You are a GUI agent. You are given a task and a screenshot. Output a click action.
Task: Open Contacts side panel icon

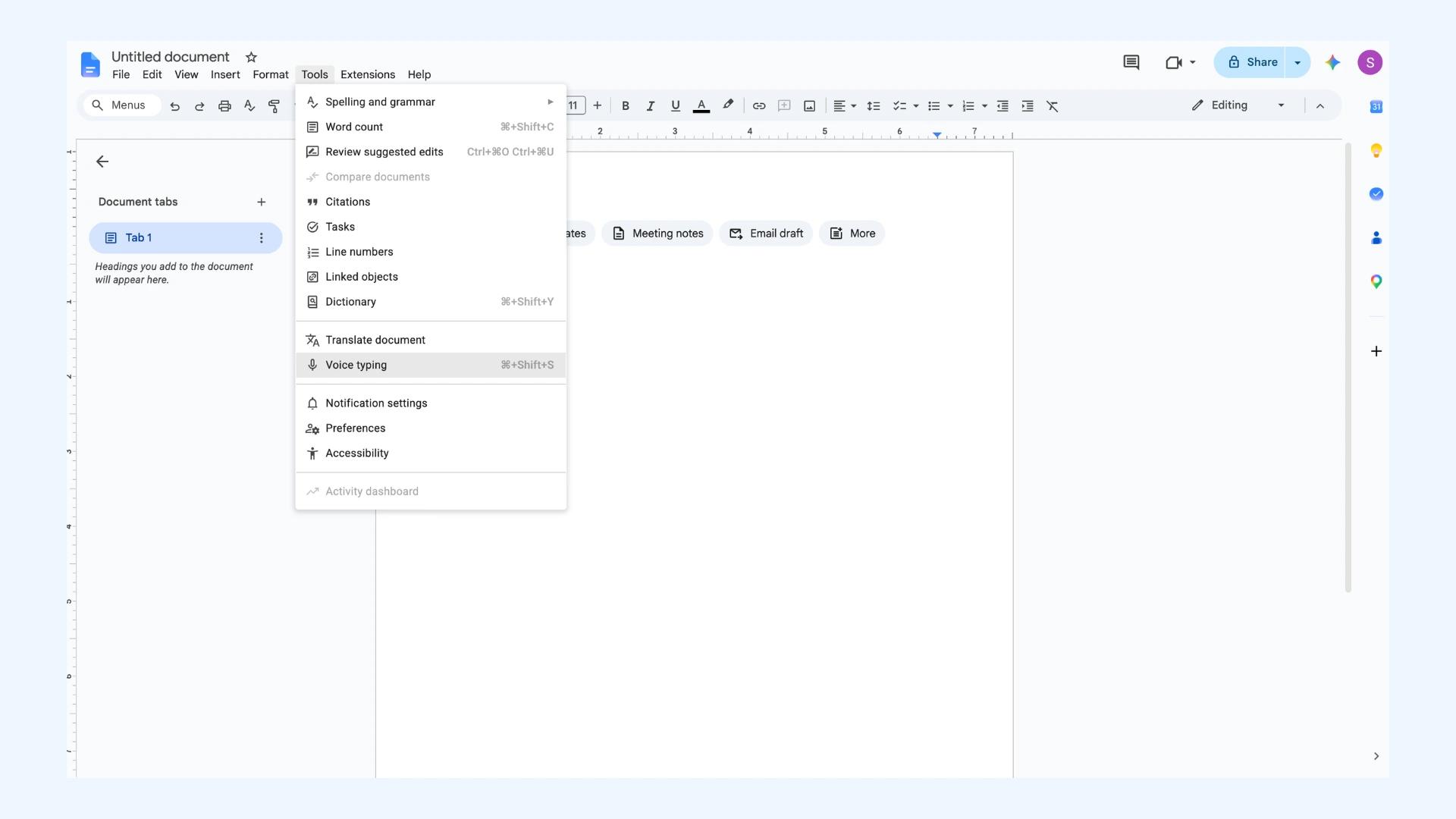click(1376, 238)
